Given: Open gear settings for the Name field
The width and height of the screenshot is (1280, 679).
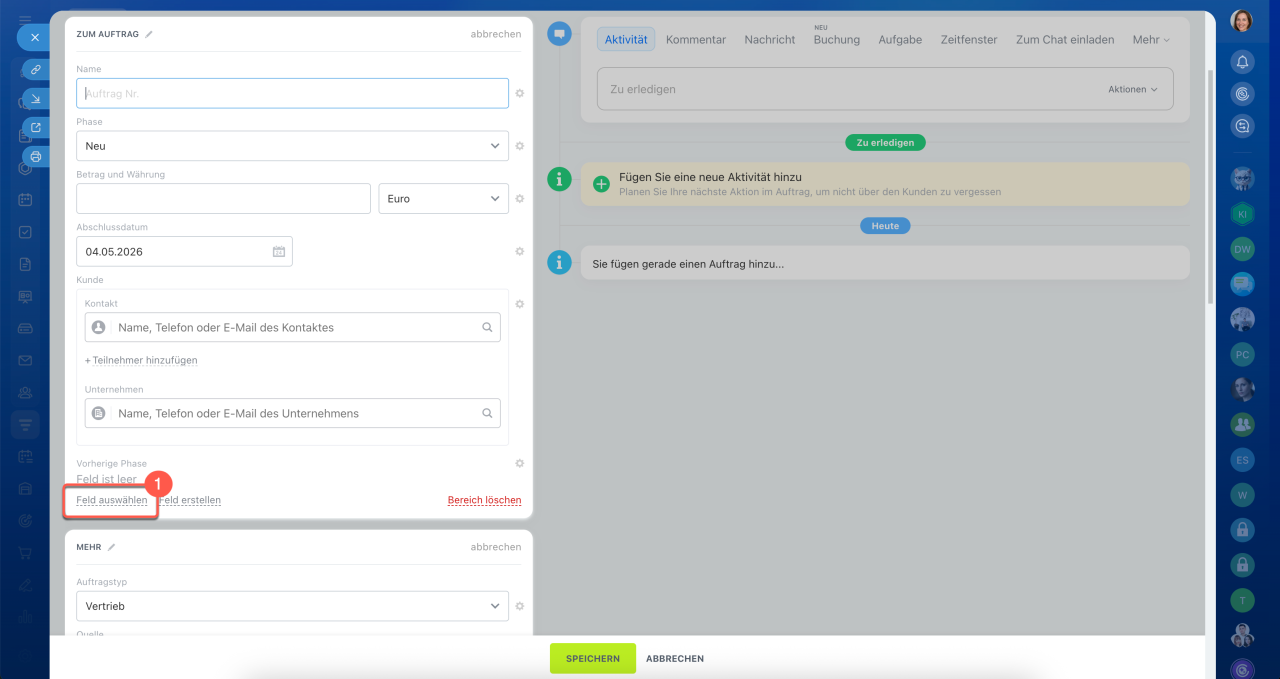Looking at the screenshot, I should click(520, 93).
